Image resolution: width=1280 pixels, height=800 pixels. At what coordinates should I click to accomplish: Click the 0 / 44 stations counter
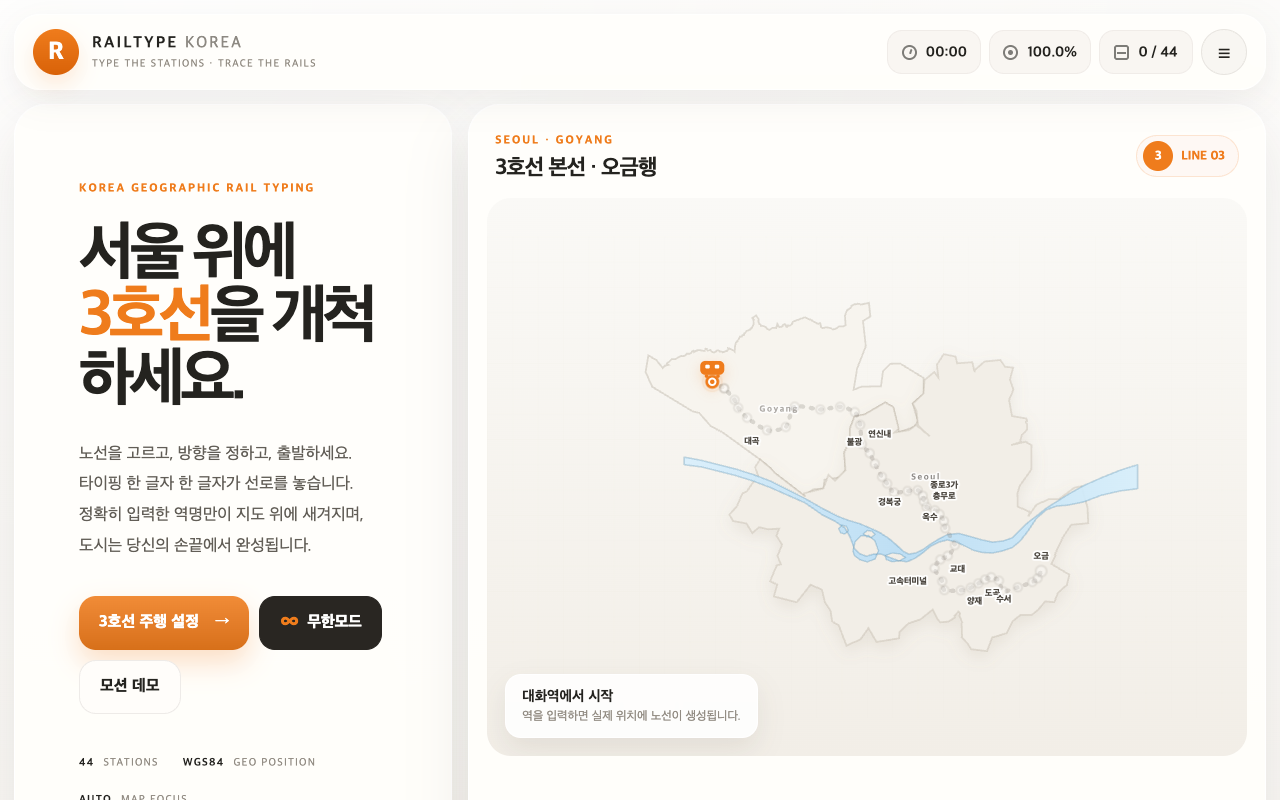point(1146,52)
